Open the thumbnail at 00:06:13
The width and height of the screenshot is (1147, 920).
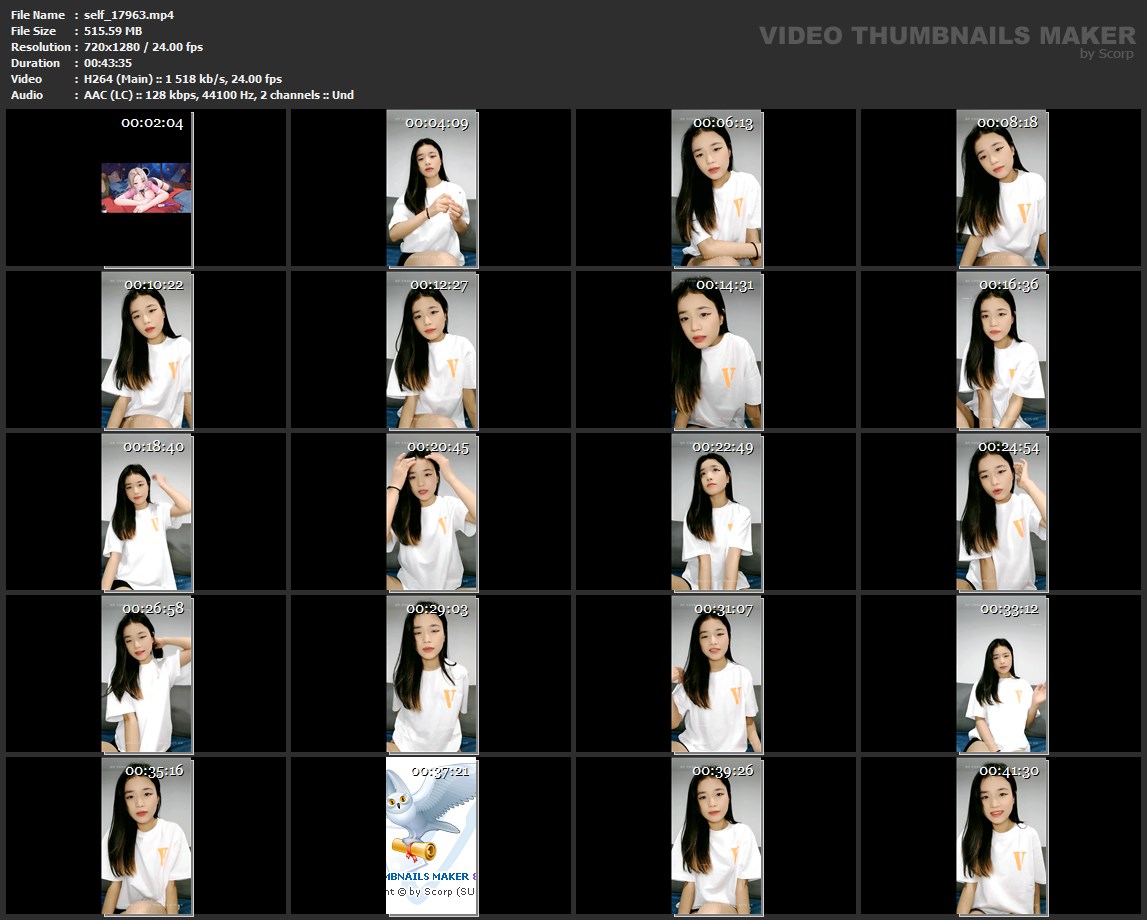click(716, 188)
